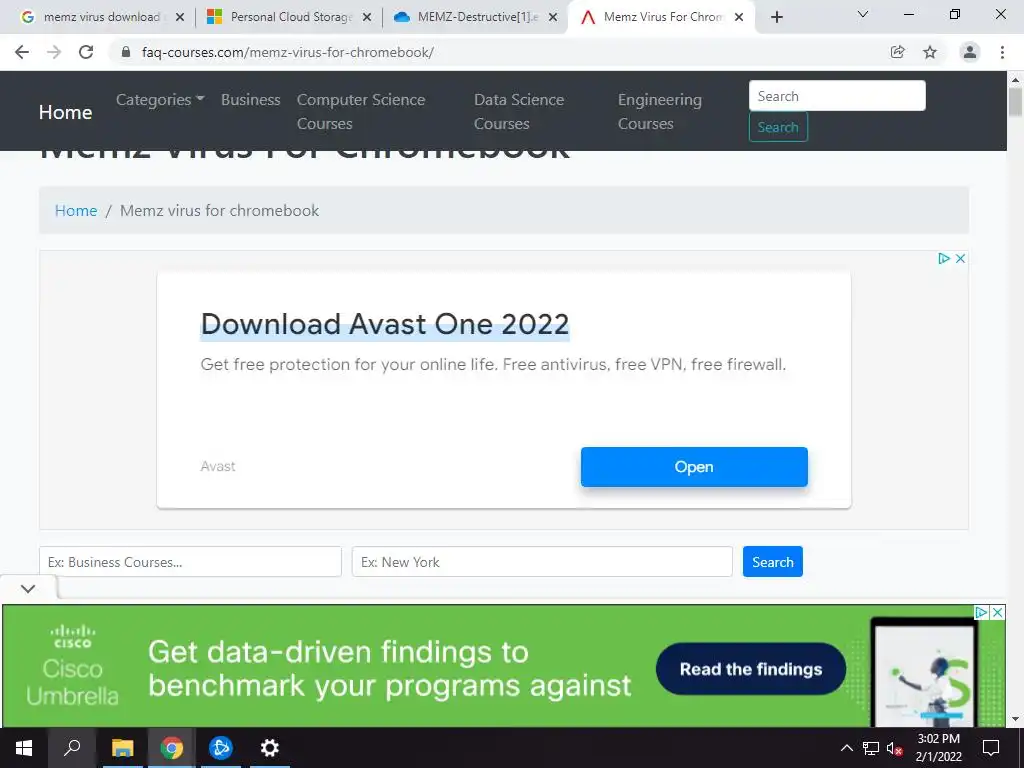This screenshot has width=1024, height=768.
Task: Open File Explorer from taskbar
Action: (122, 748)
